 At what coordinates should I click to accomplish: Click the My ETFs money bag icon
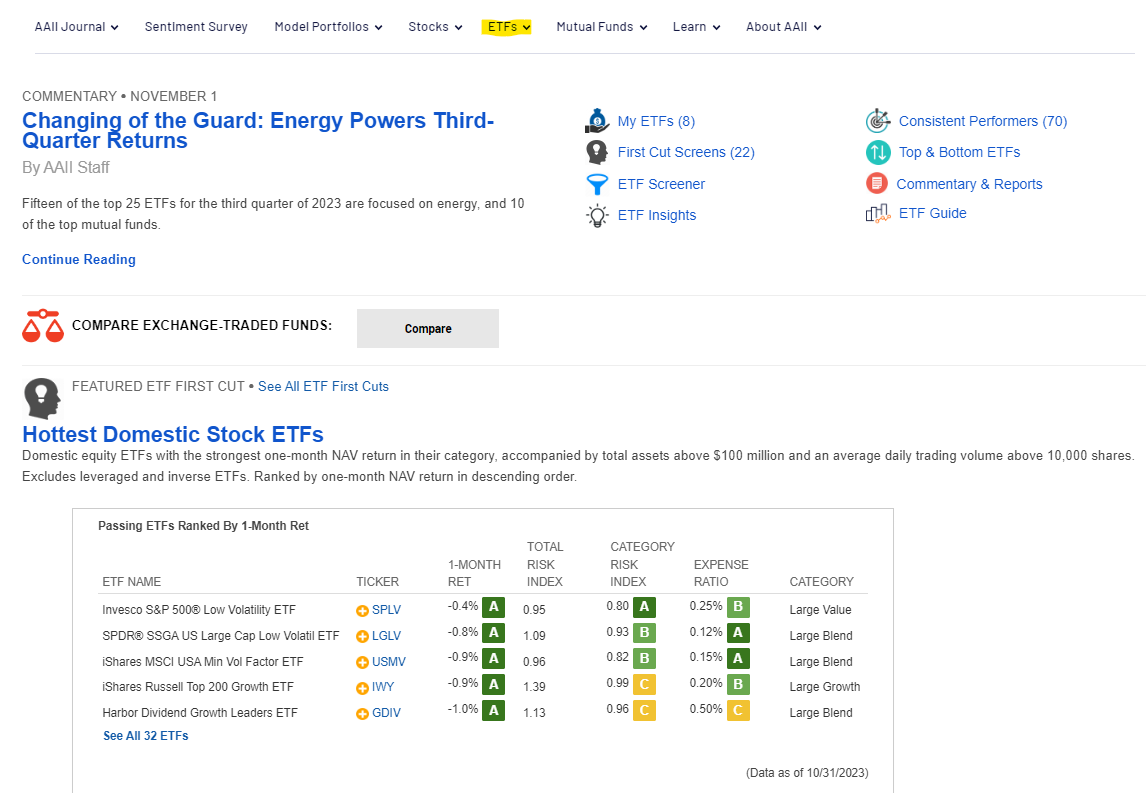pos(597,121)
